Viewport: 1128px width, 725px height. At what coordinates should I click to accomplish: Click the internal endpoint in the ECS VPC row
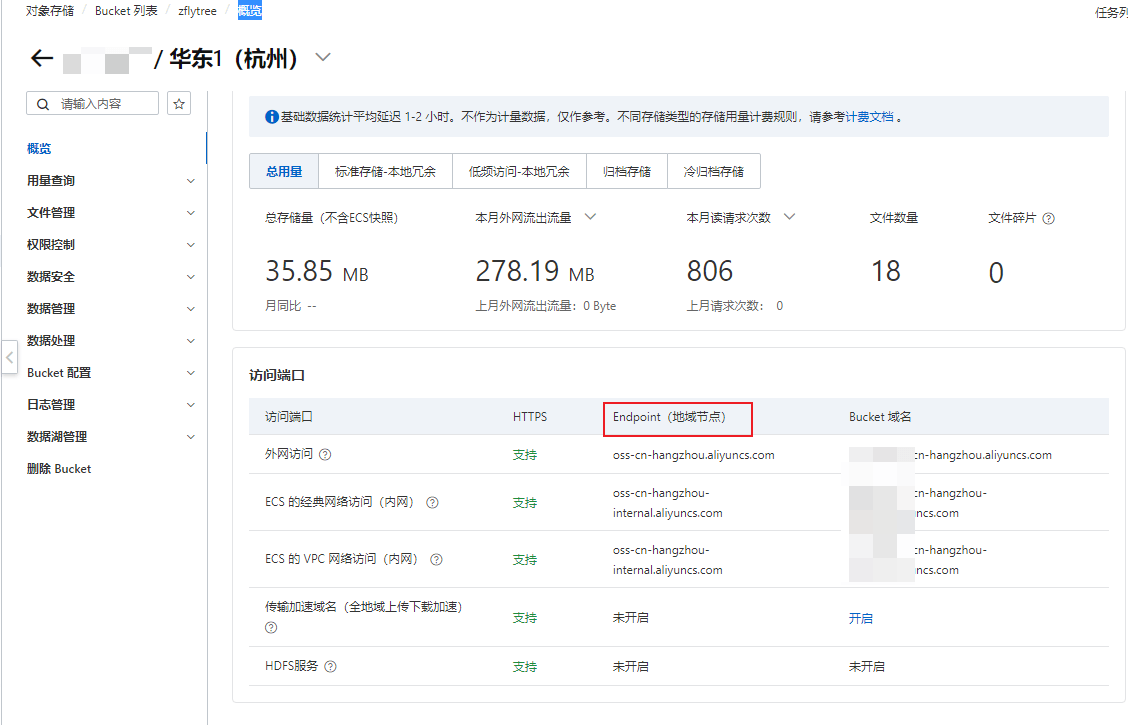coord(668,560)
